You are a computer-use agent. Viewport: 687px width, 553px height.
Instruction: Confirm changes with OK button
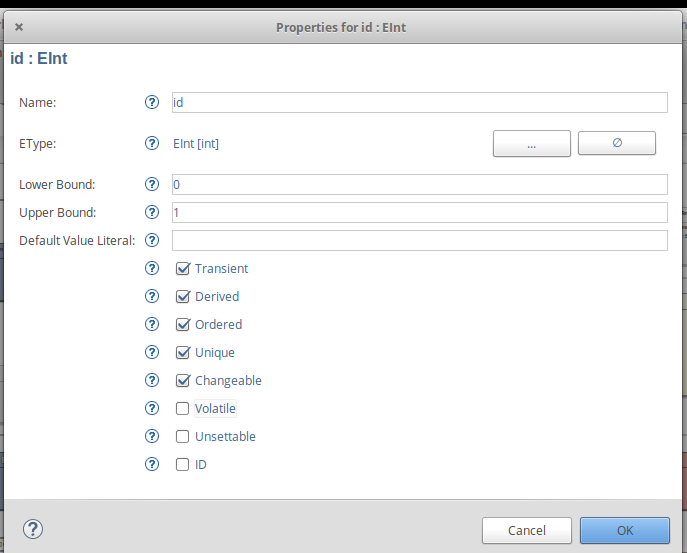(625, 531)
